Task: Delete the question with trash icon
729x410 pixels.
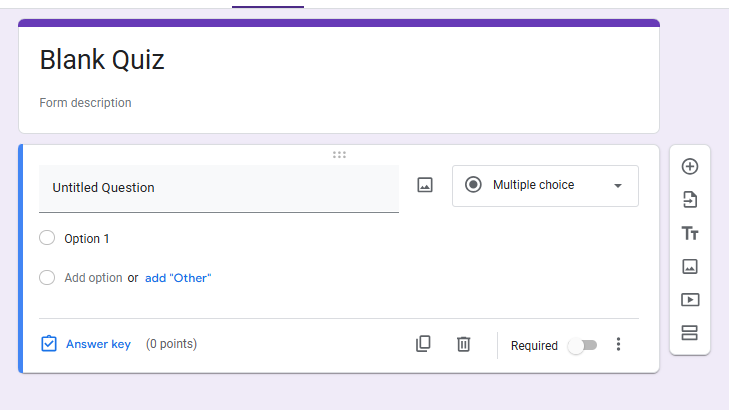Action: coord(463,344)
